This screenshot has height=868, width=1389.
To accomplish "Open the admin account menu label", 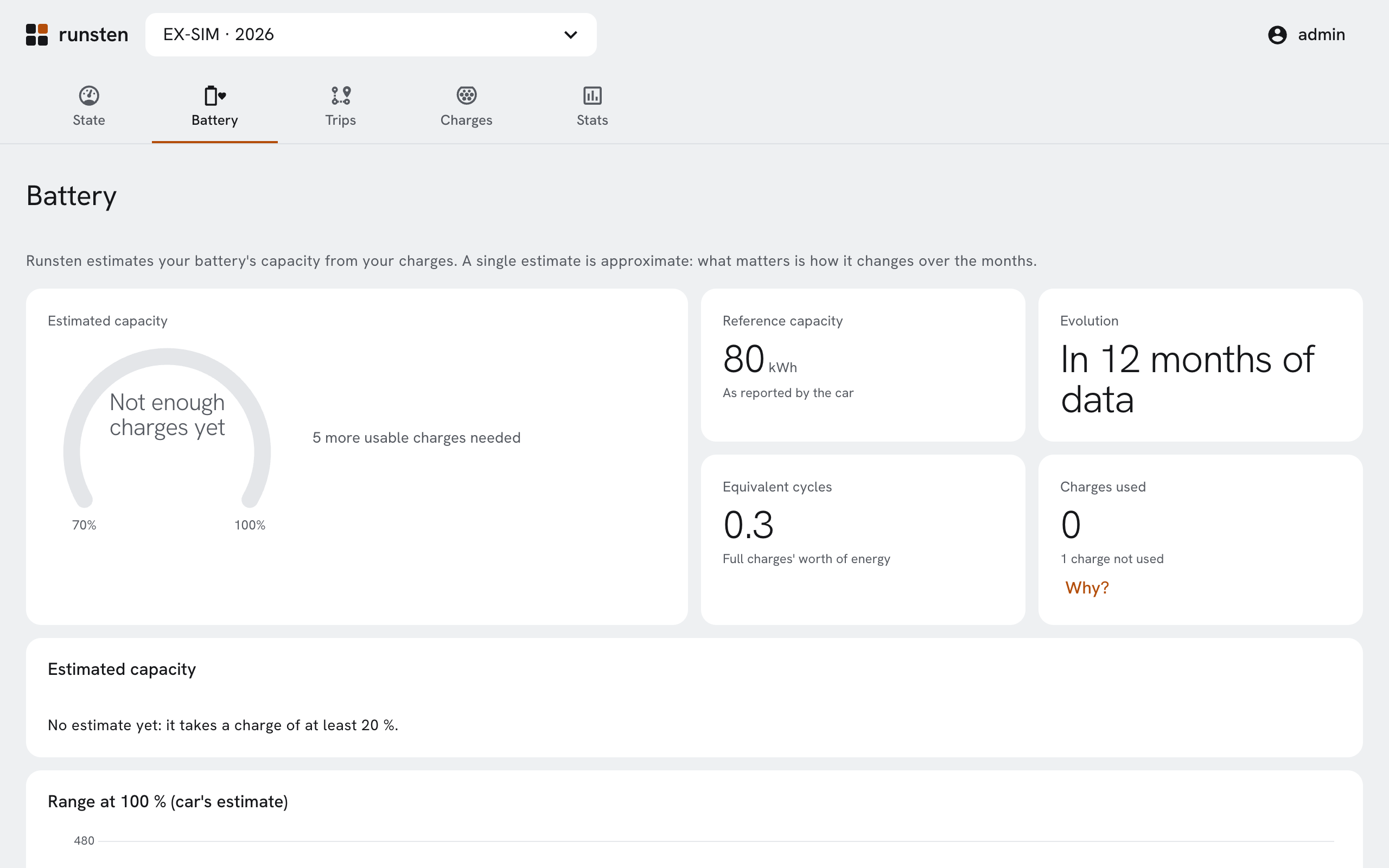I will coord(1321,34).
